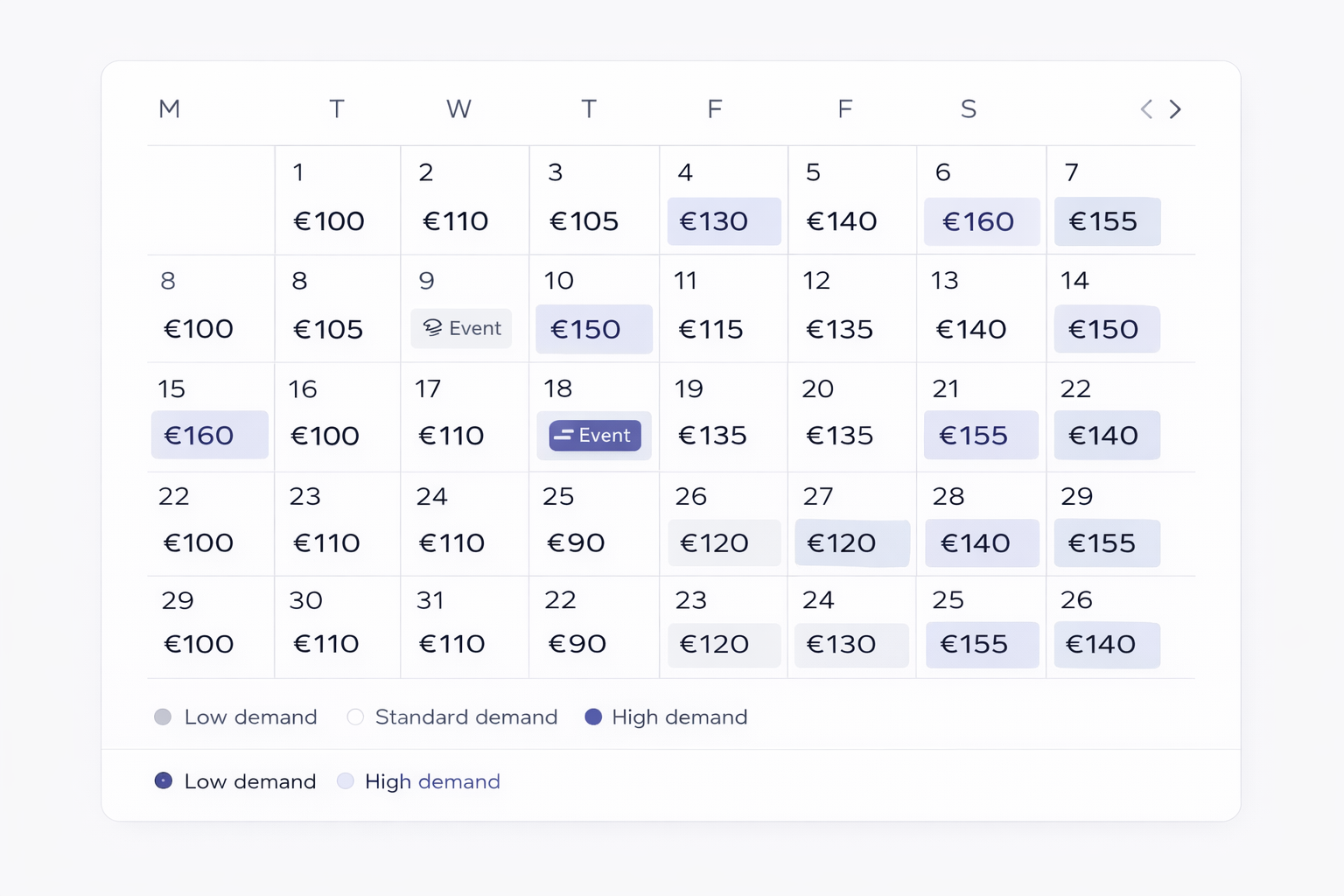Select the Event badge on day 18
This screenshot has height=896, width=1344.
(594, 435)
